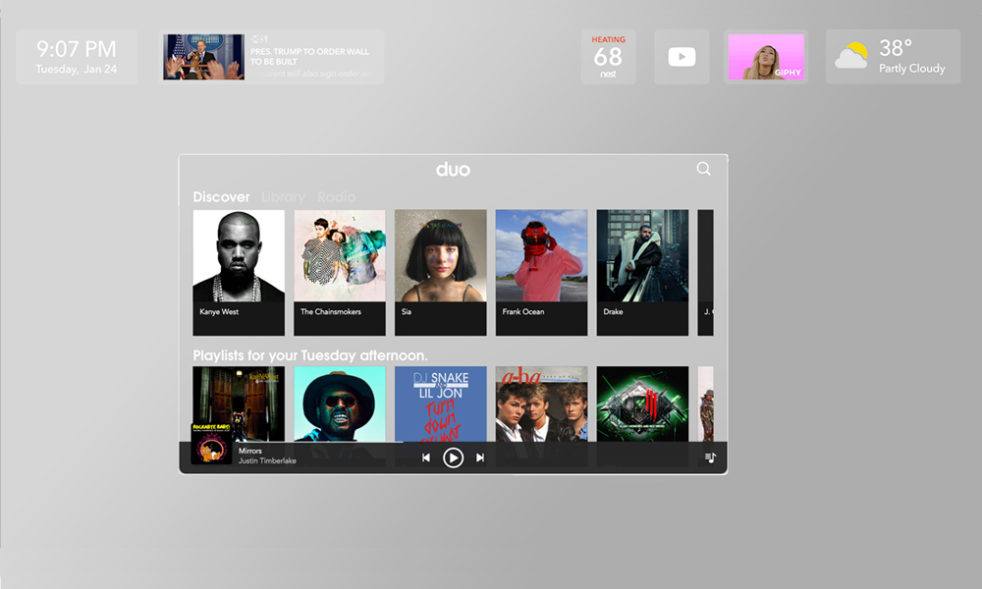Image resolution: width=982 pixels, height=589 pixels.
Task: Open the DJ Snake Lil Jon playlist
Action: 440,403
